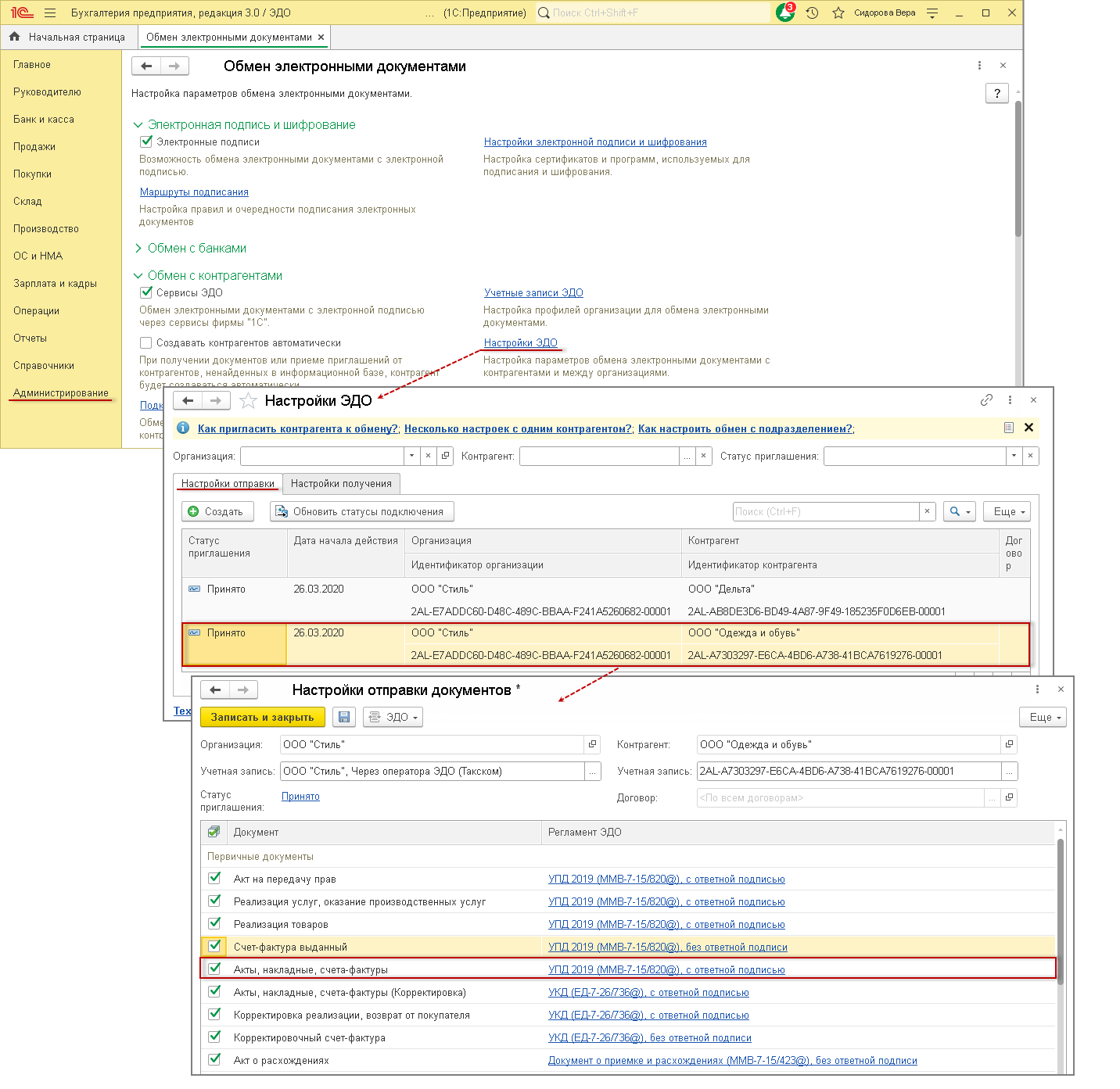Copy link icon in Настройки ЭДО window
This screenshot has width=1120, height=1089.
point(986,400)
